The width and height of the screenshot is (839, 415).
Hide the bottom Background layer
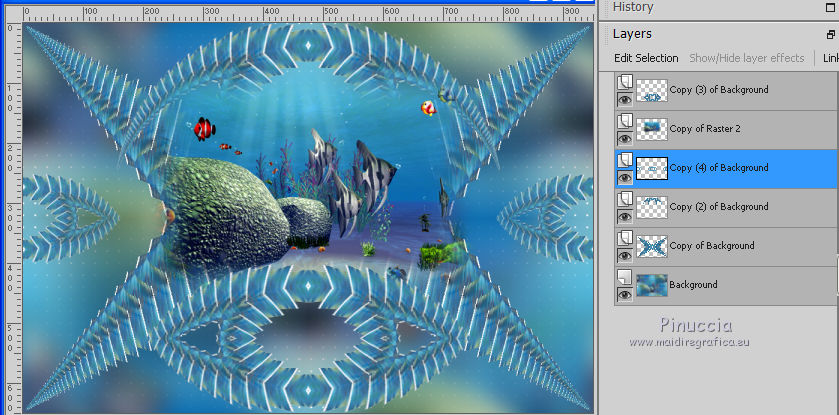625,295
